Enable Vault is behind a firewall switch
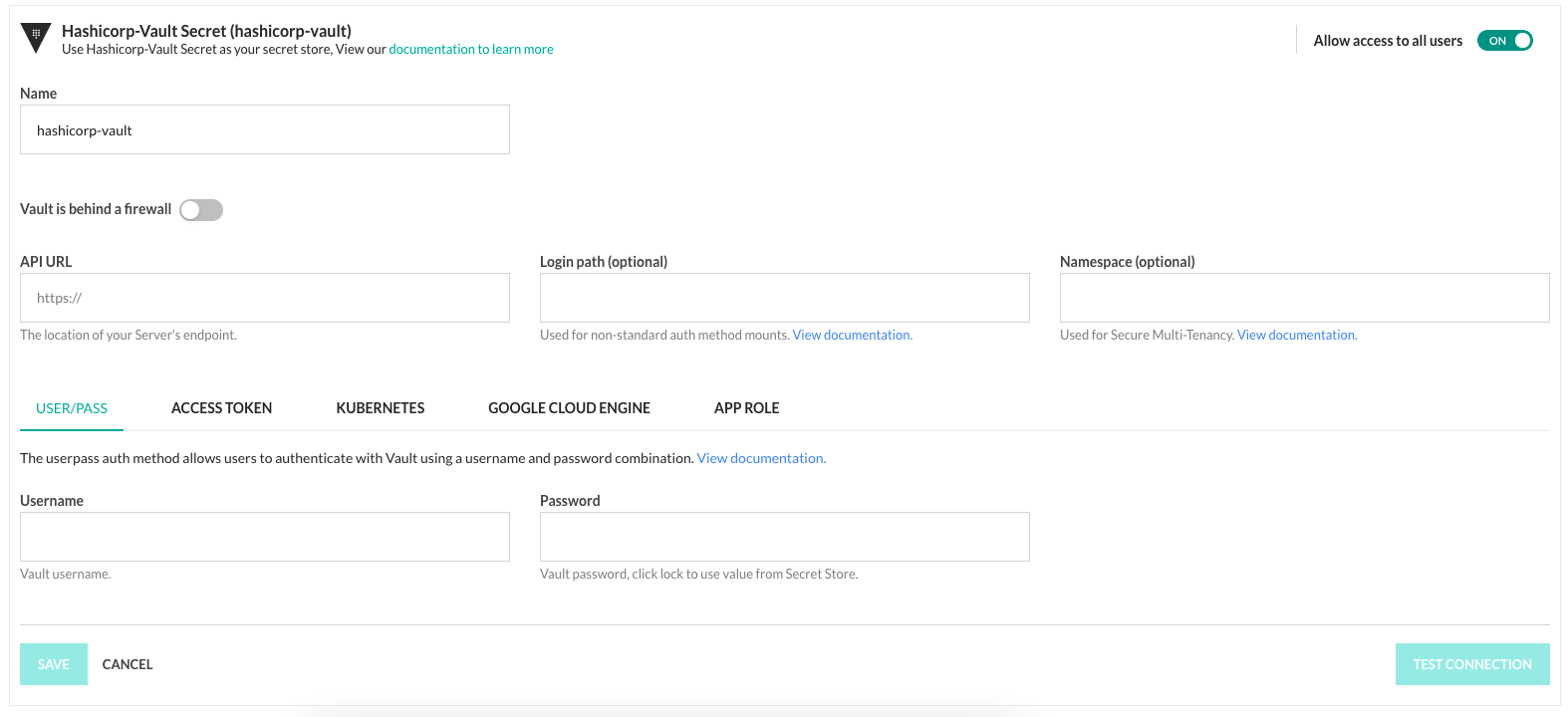This screenshot has width=1568, height=717. click(200, 210)
